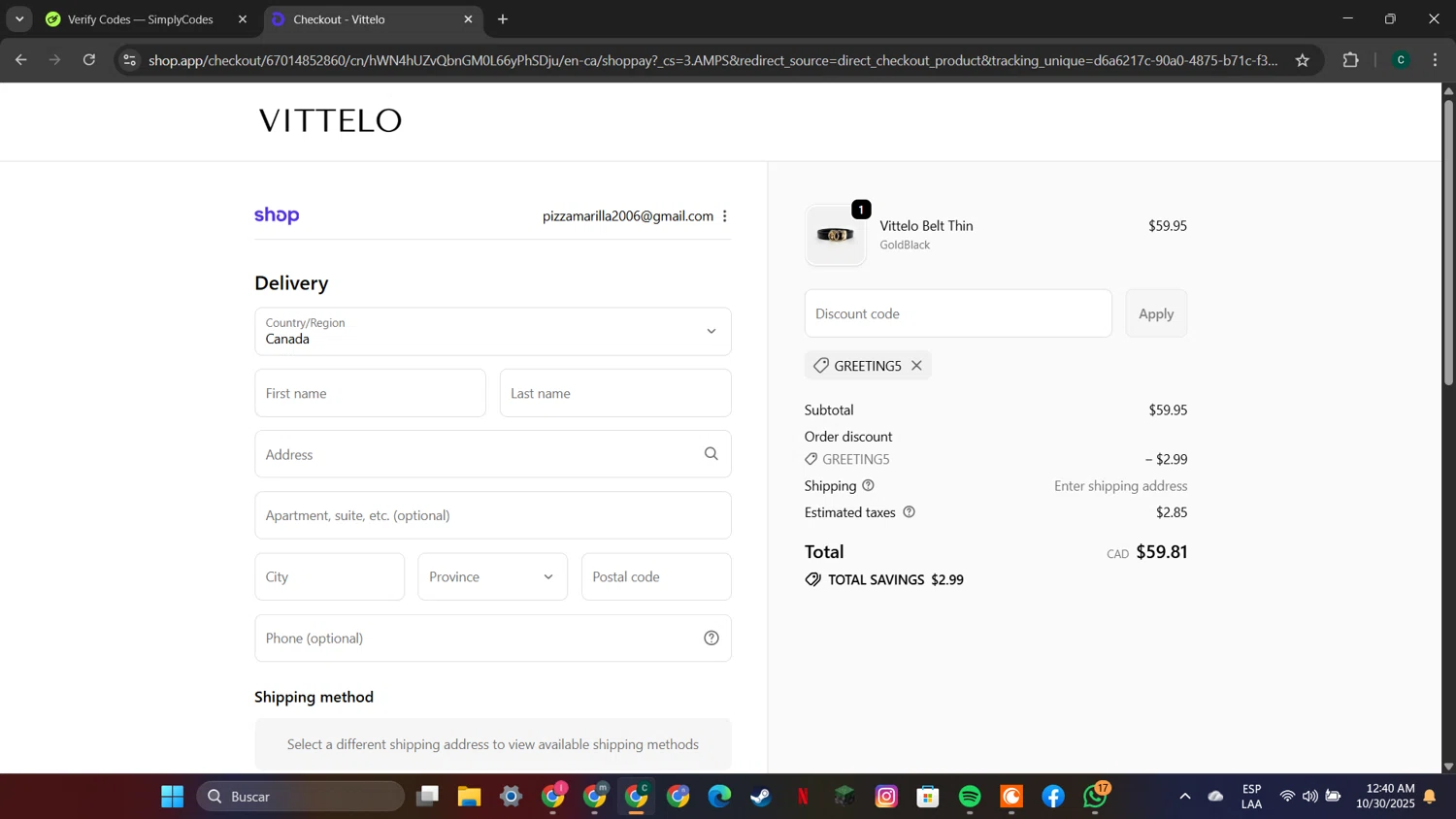Open the notification bell in taskbar
This screenshot has height=819, width=1456.
pos(1430,797)
